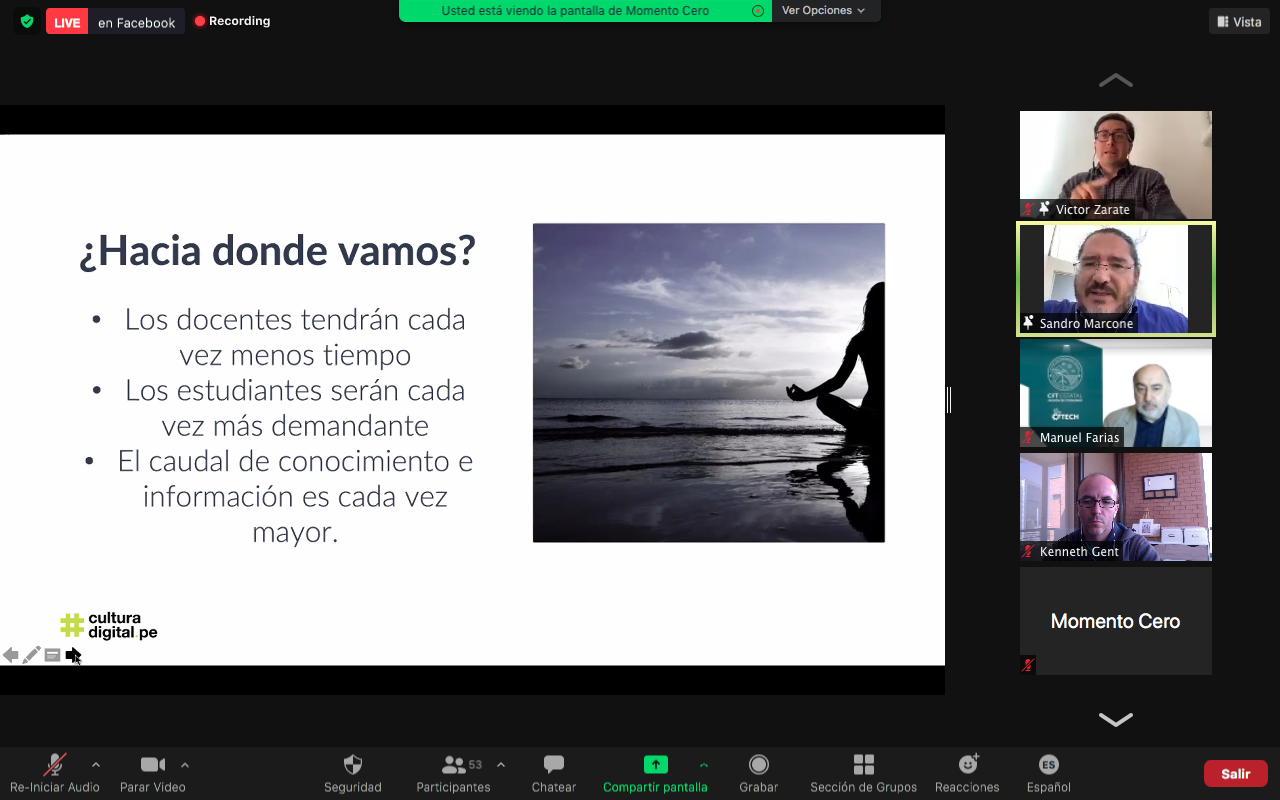Image resolution: width=1280 pixels, height=800 pixels.
Task: Expand share screen options caret
Action: click(704, 765)
